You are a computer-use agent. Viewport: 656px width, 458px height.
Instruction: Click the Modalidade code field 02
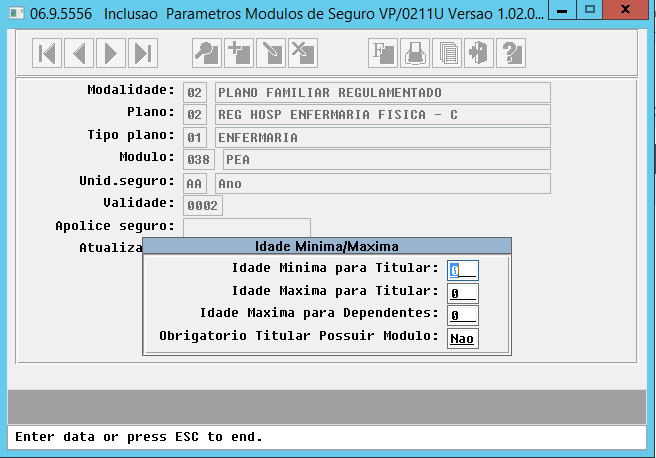pos(195,92)
